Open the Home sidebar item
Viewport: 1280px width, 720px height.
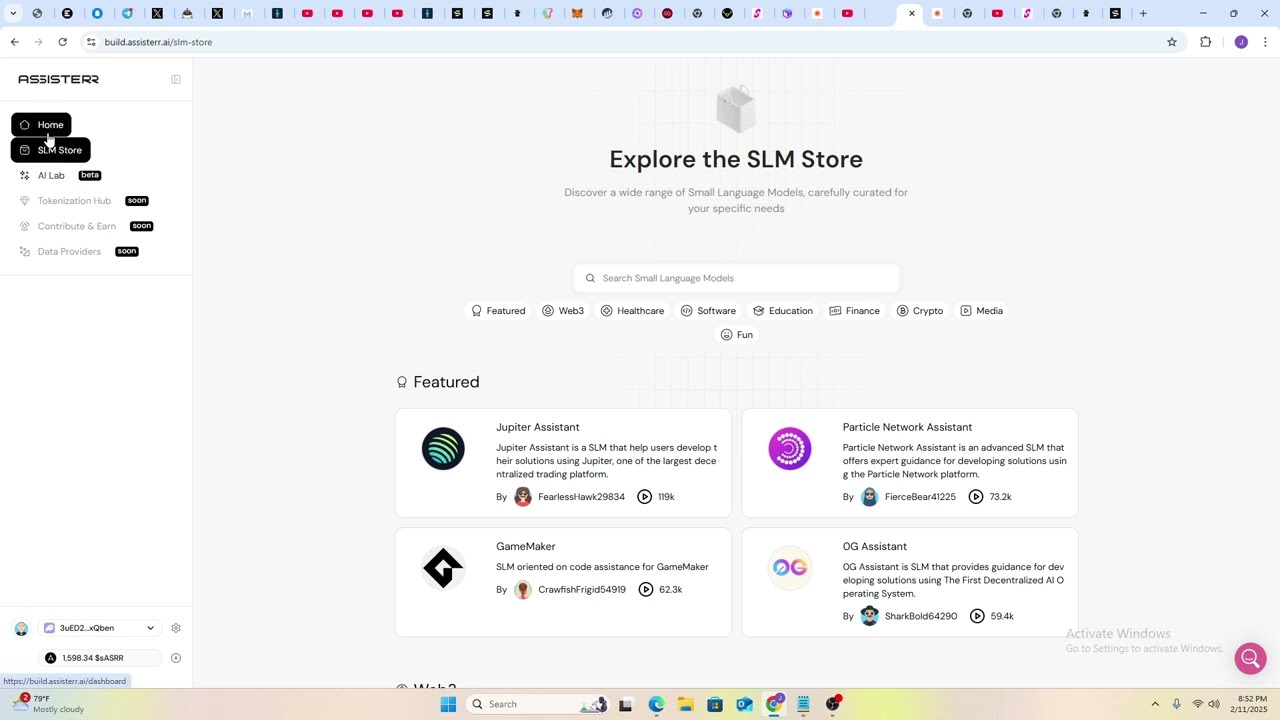tap(41, 125)
